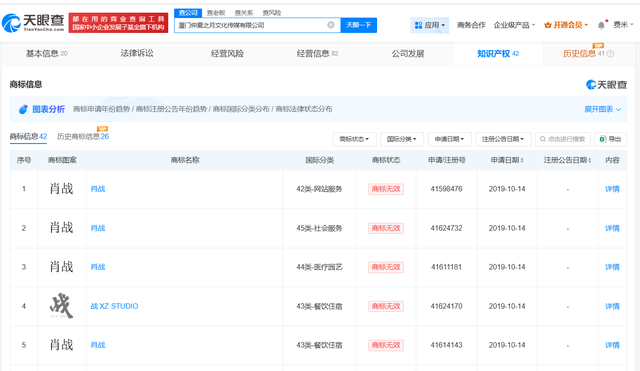Viewport: 640px width, 371px height.
Task: Open the 经营风险 tab
Action: 227,53
